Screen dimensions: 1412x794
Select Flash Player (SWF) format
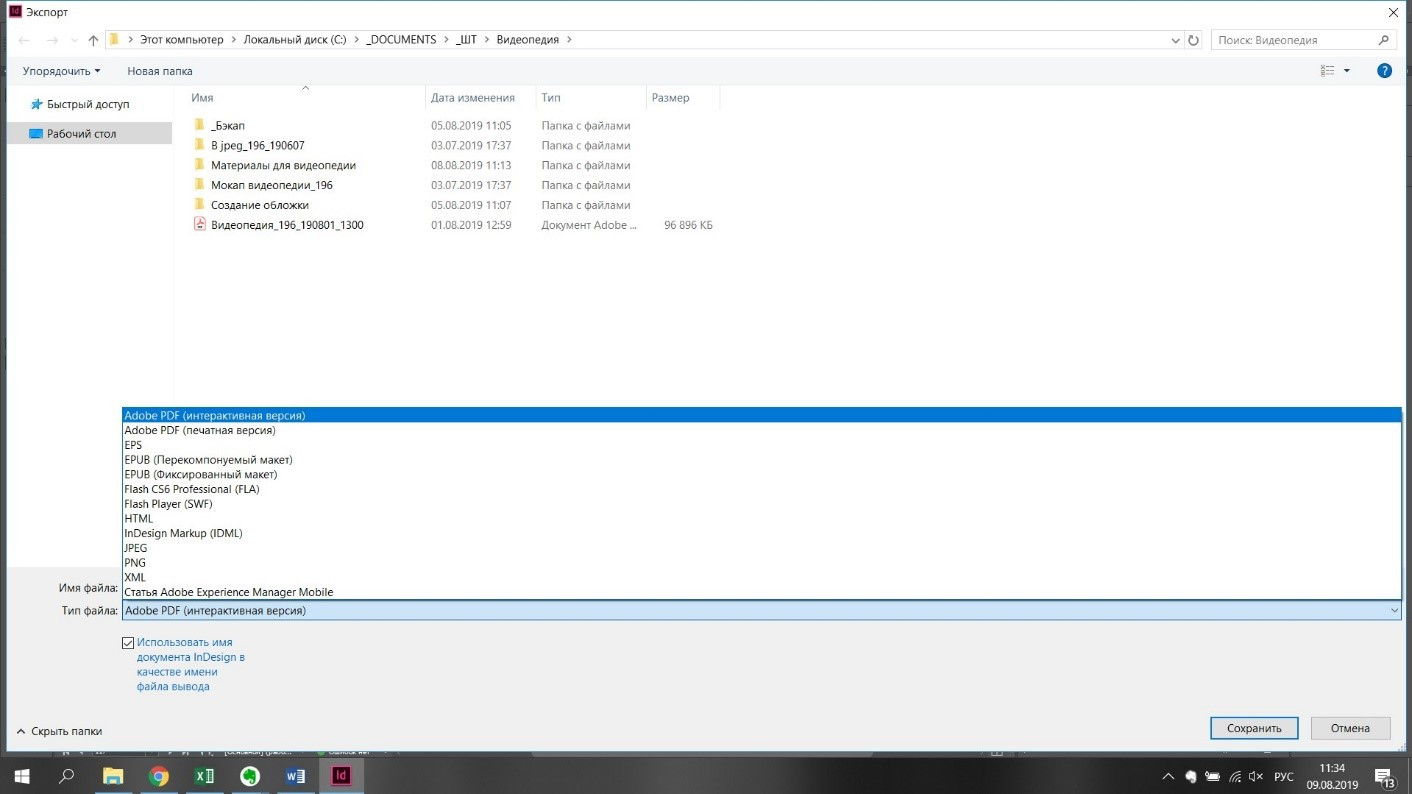[x=761, y=504]
